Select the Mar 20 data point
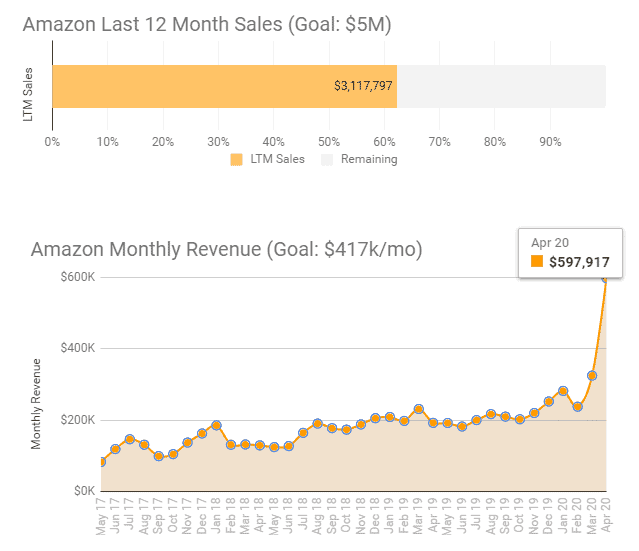Image resolution: width=639 pixels, height=551 pixels. point(592,376)
